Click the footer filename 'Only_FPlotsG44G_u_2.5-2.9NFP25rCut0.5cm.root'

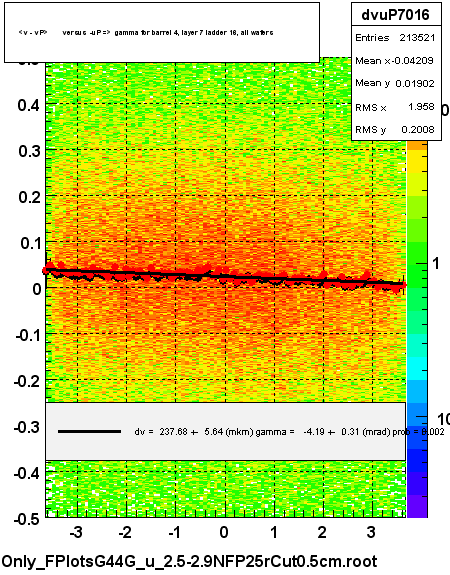190,561
